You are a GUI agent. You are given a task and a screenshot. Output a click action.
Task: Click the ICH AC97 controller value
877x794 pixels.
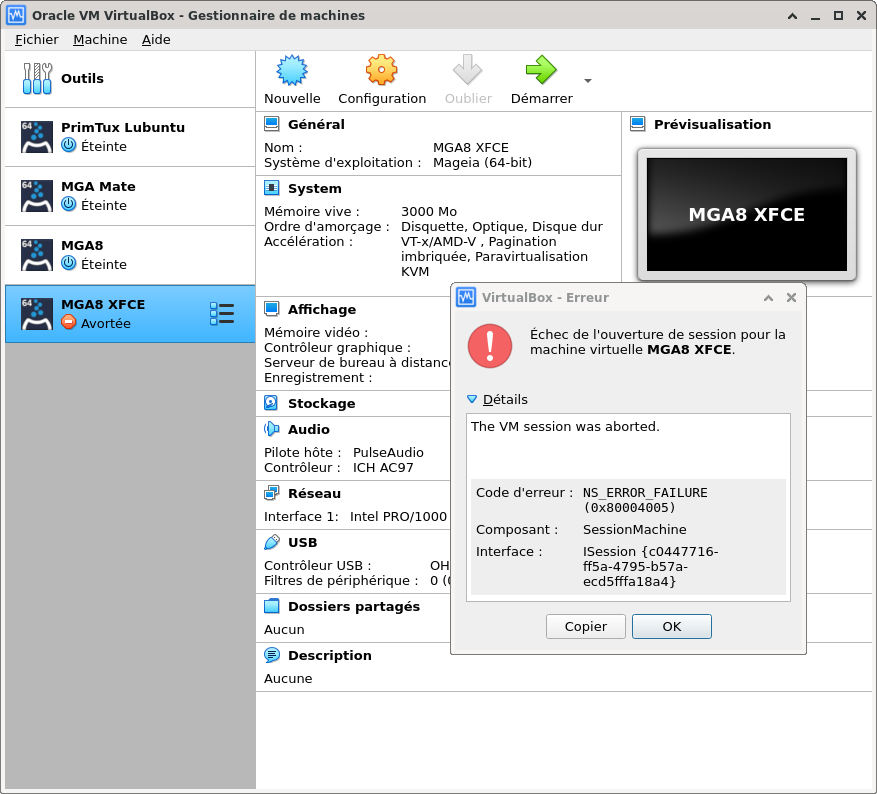pos(383,467)
